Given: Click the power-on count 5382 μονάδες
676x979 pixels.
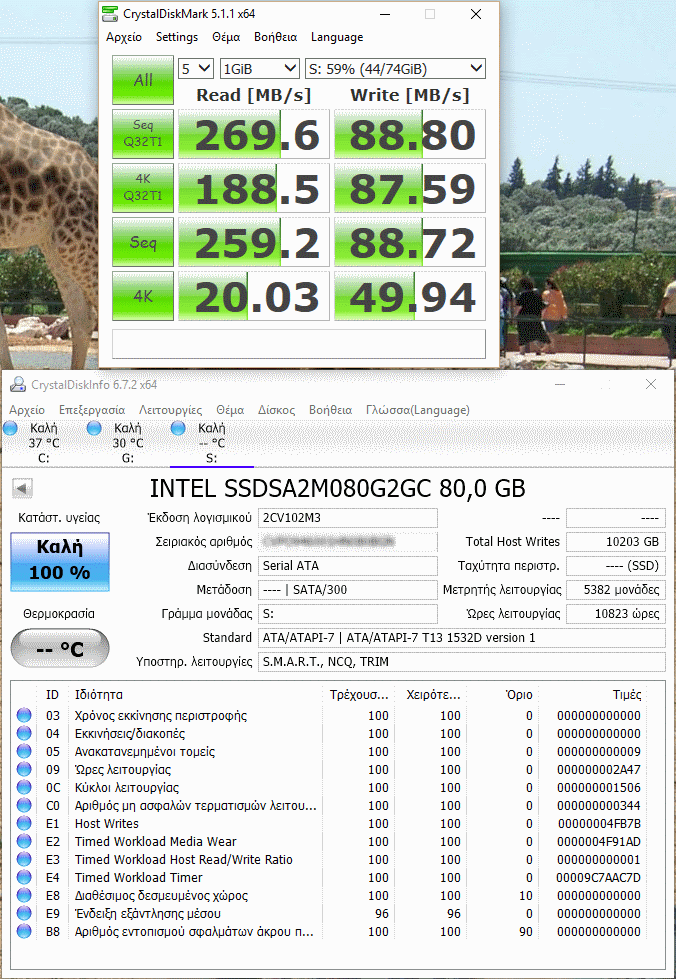Looking at the screenshot, I should pos(615,589).
